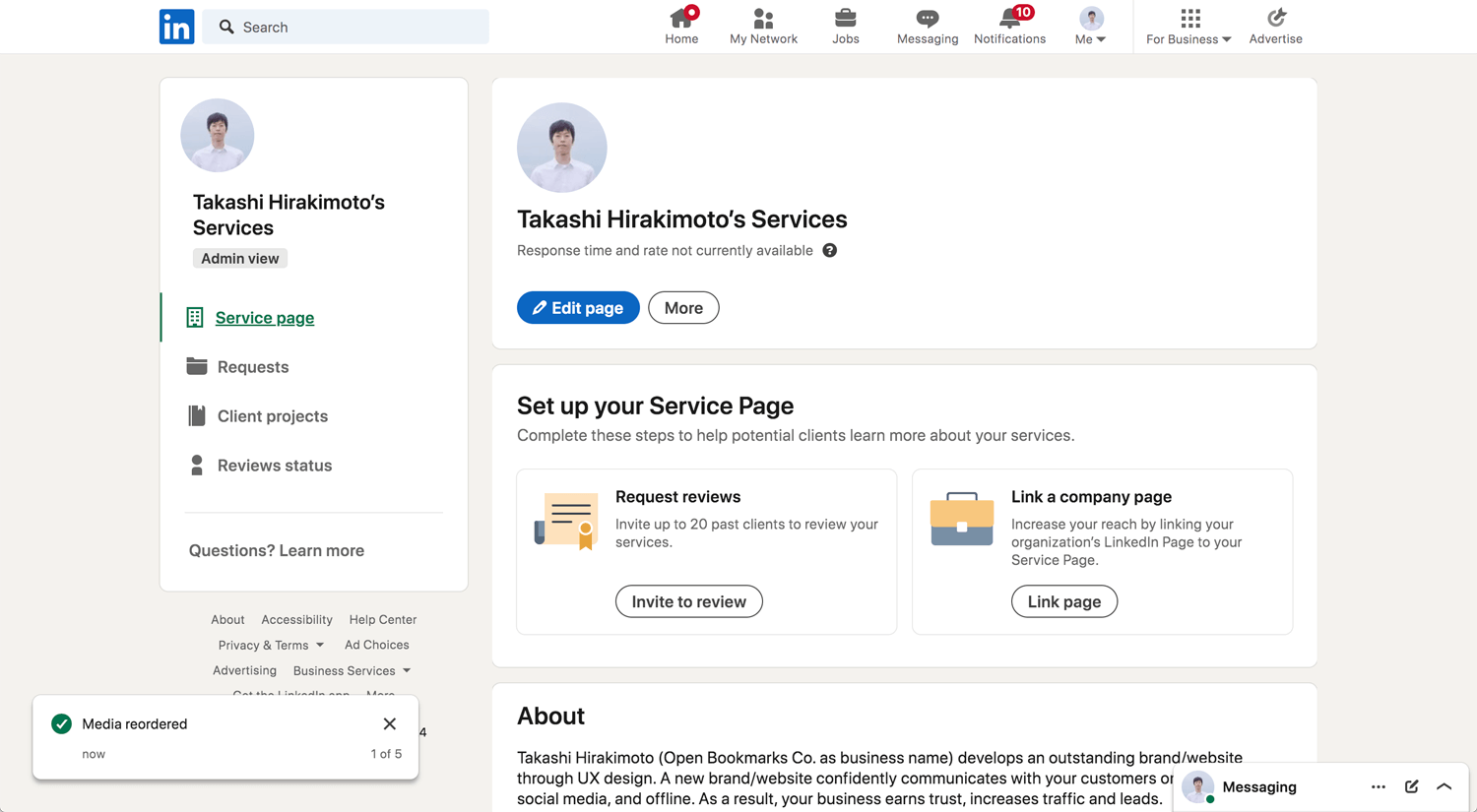This screenshot has height=812, width=1477.
Task: Click the Request reviews heading
Action: click(x=677, y=497)
